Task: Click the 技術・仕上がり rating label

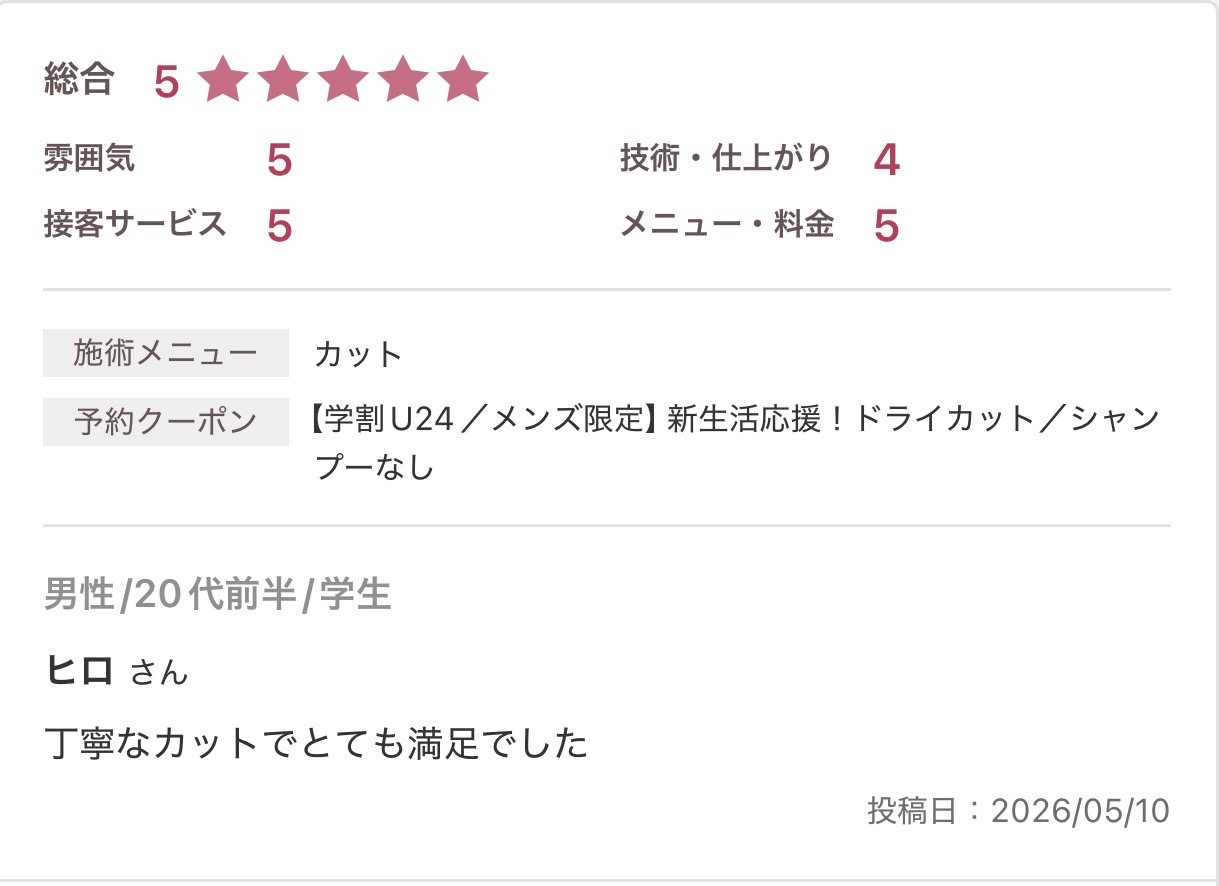Action: pos(726,158)
